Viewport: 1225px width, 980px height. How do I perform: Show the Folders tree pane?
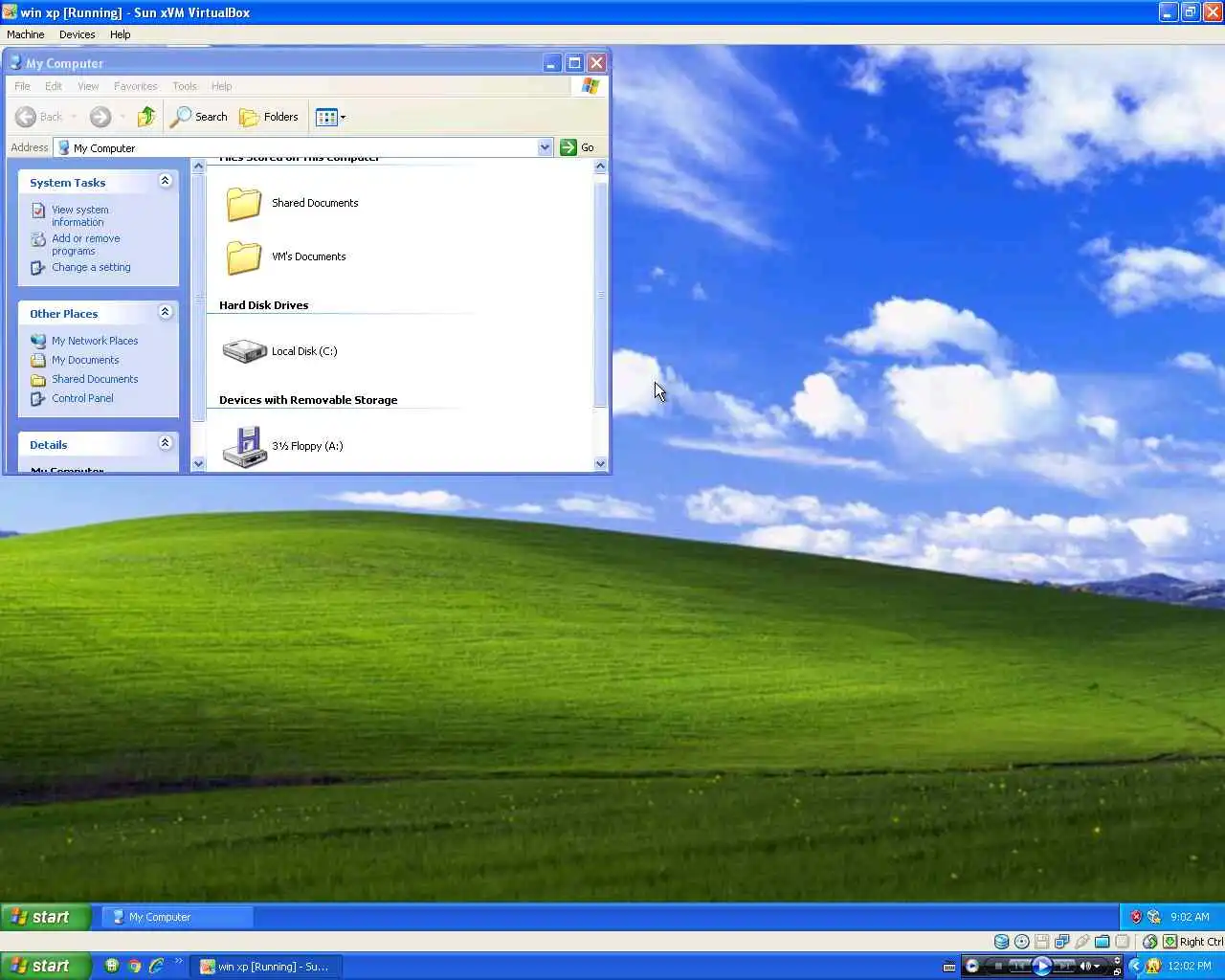269,117
